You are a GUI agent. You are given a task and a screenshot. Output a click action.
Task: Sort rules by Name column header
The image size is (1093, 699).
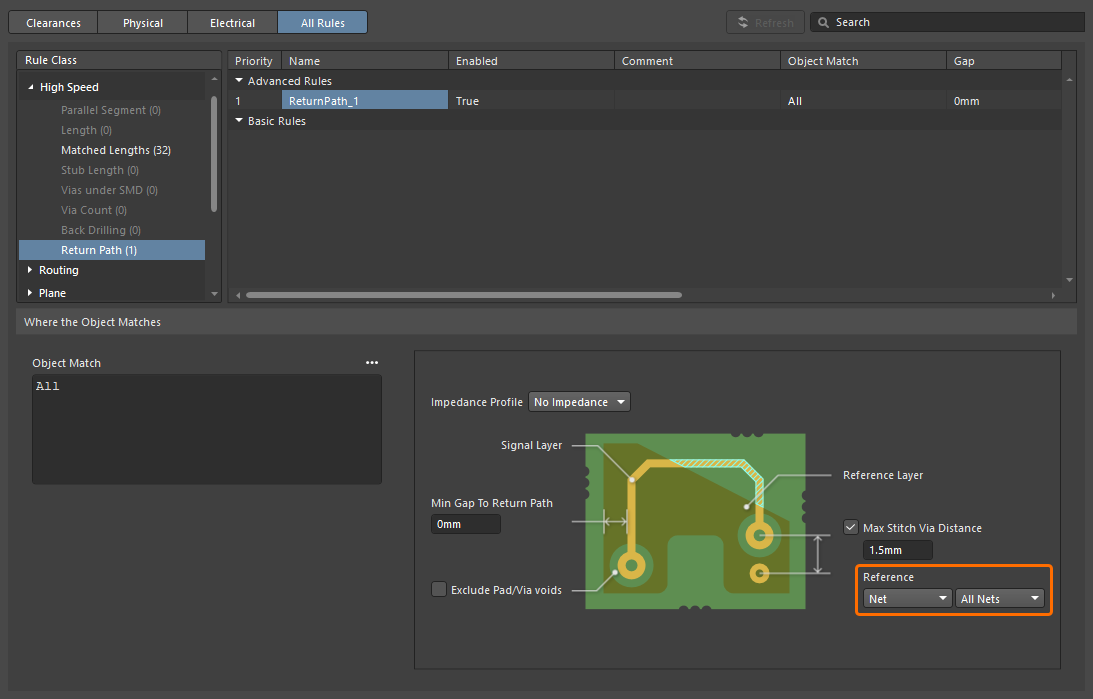click(365, 61)
